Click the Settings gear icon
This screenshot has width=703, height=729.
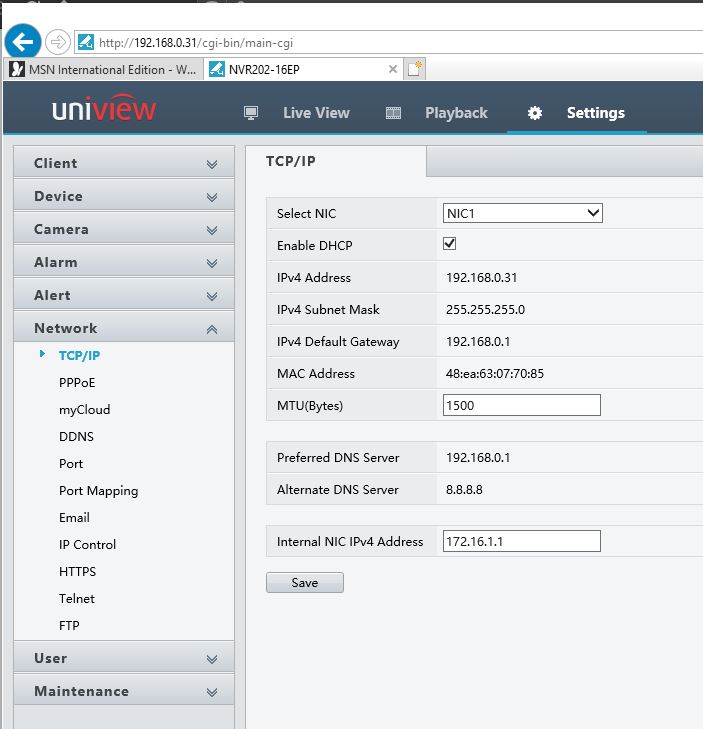tap(535, 113)
